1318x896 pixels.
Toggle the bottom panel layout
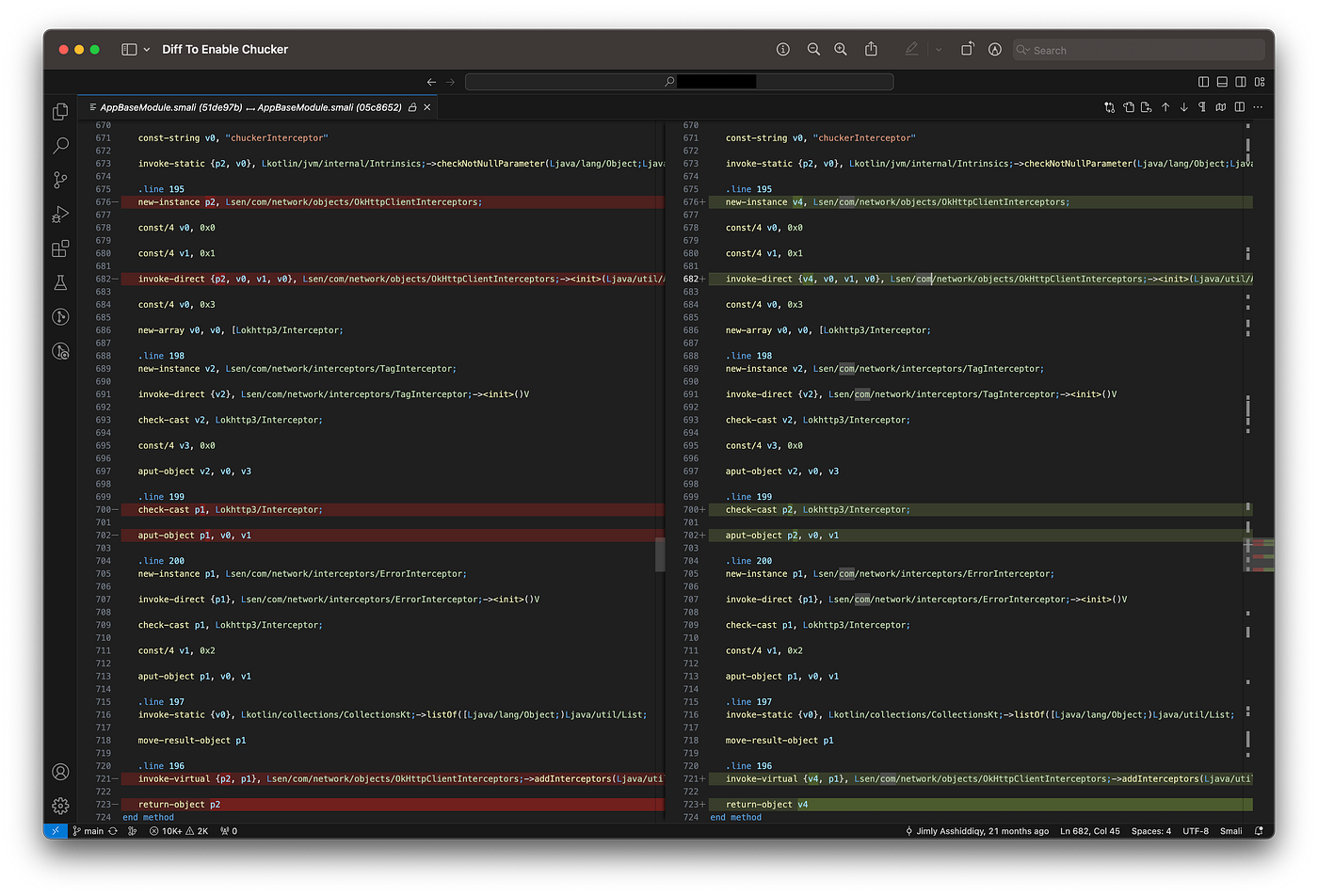(x=1222, y=82)
